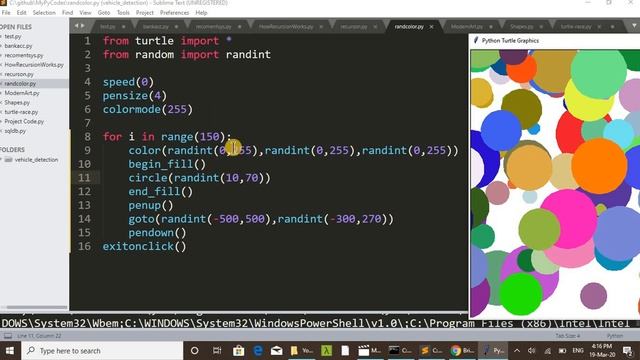
Task: Open recursion.py in sidebar
Action: tap(19, 74)
